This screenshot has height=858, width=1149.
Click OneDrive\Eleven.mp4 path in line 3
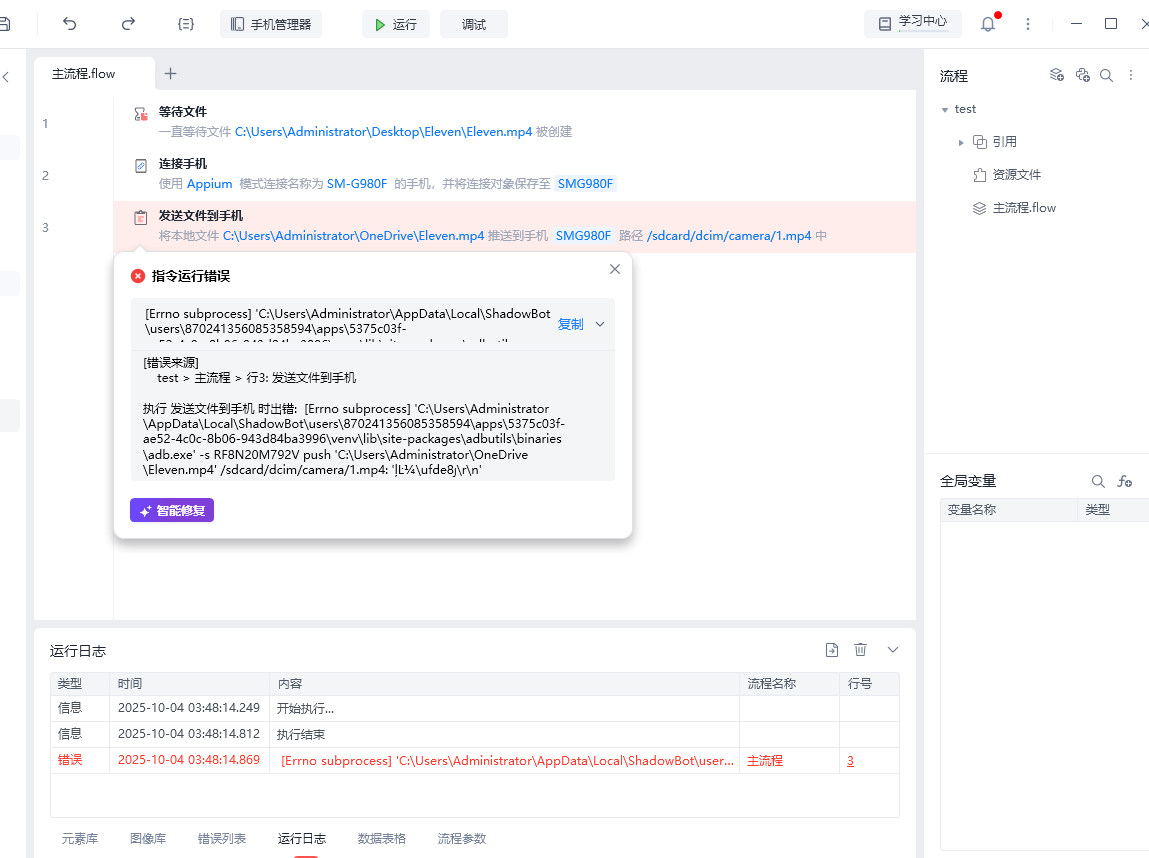353,236
